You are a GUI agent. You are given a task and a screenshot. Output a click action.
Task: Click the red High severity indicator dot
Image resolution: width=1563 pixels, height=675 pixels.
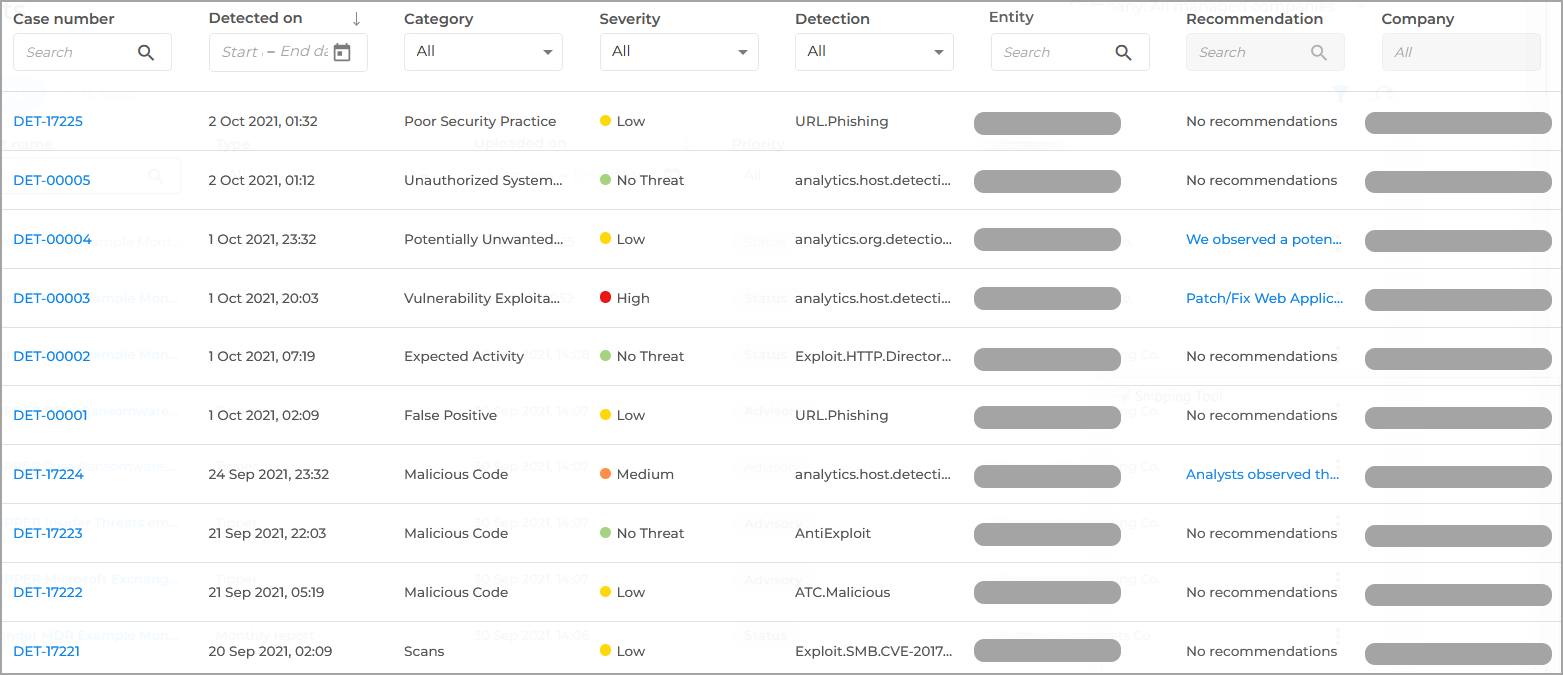tap(605, 298)
